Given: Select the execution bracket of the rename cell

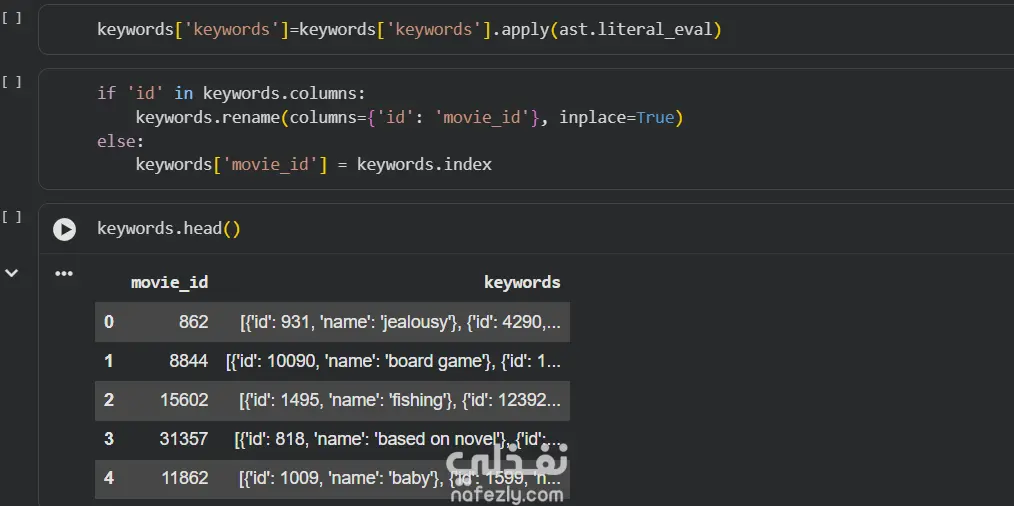Looking at the screenshot, I should pos(11,82).
